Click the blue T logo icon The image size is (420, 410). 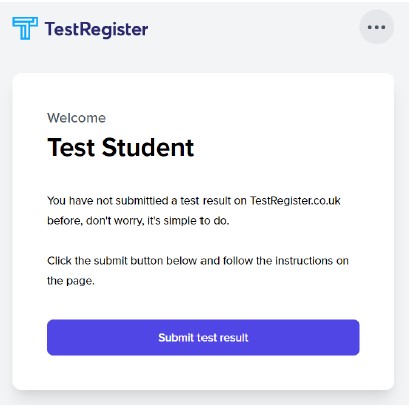25,28
